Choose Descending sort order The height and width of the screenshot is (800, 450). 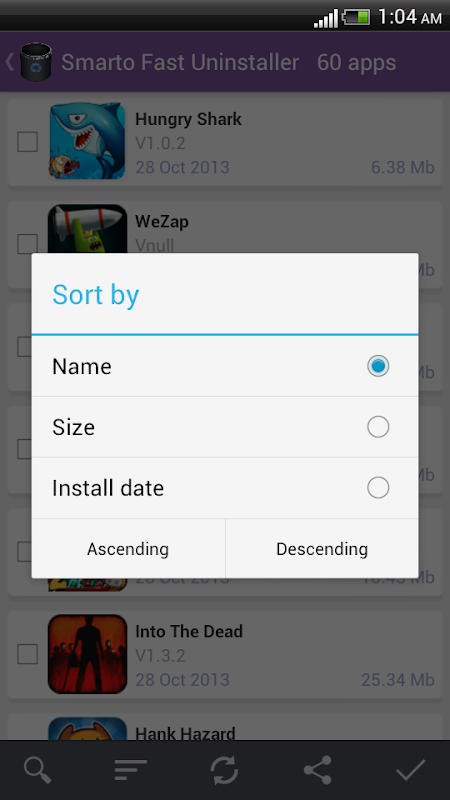click(x=322, y=548)
